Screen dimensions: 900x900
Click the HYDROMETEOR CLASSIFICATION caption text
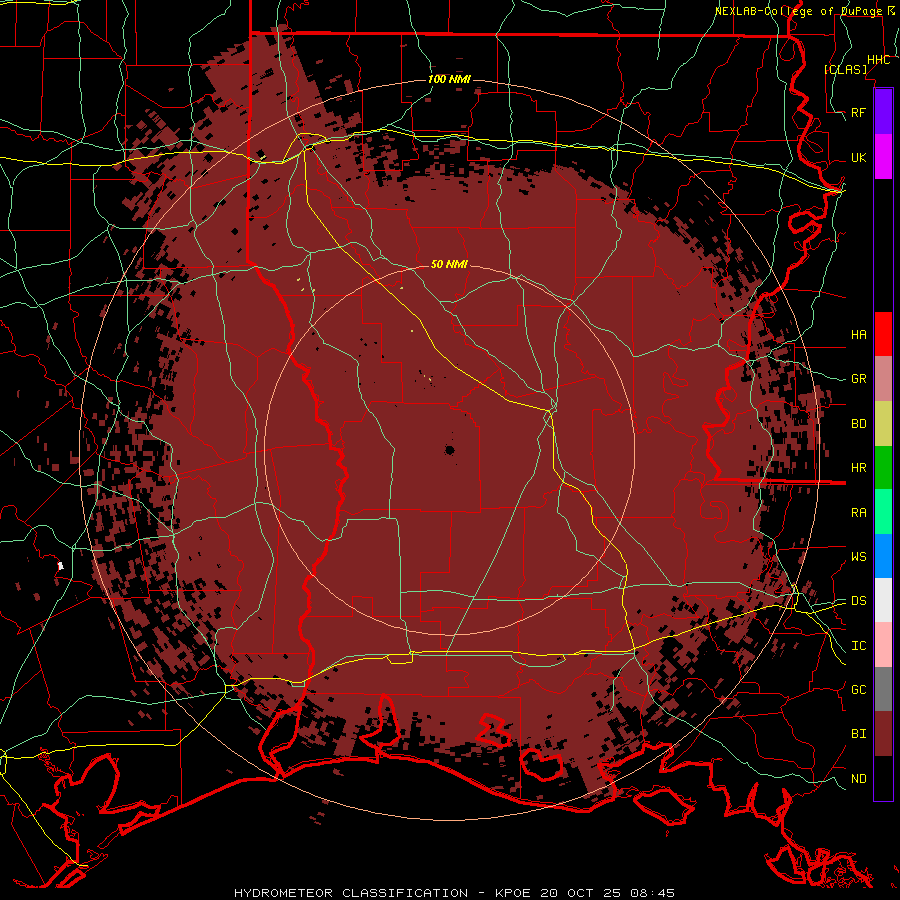(x=351, y=893)
